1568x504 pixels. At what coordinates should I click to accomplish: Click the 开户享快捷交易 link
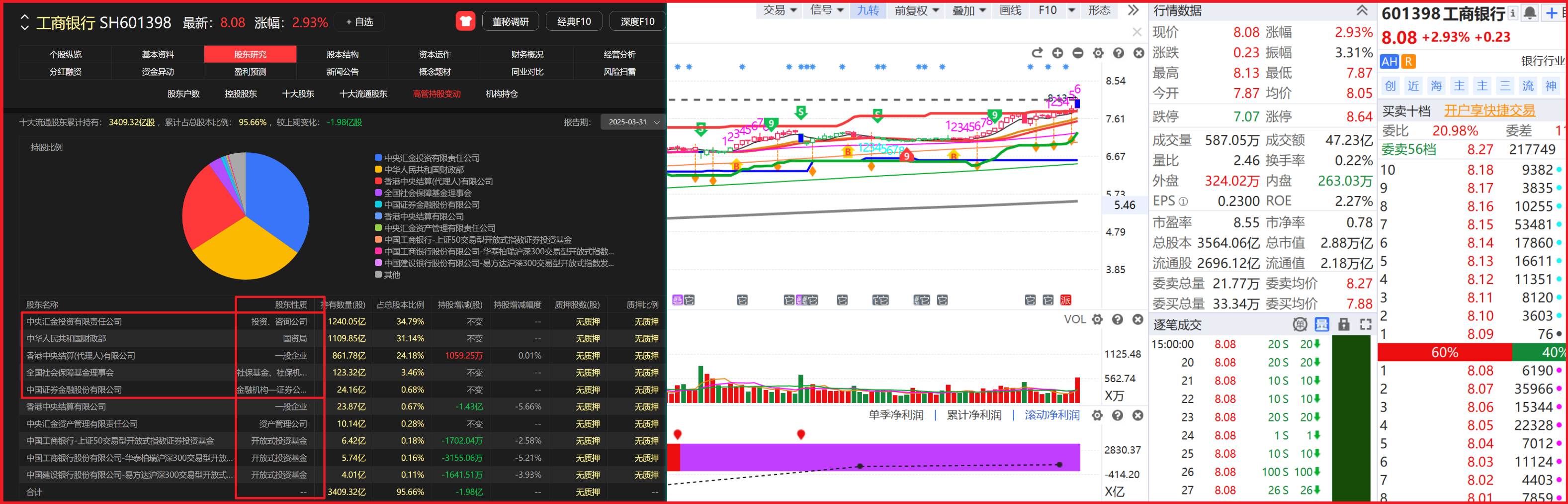(1489, 110)
